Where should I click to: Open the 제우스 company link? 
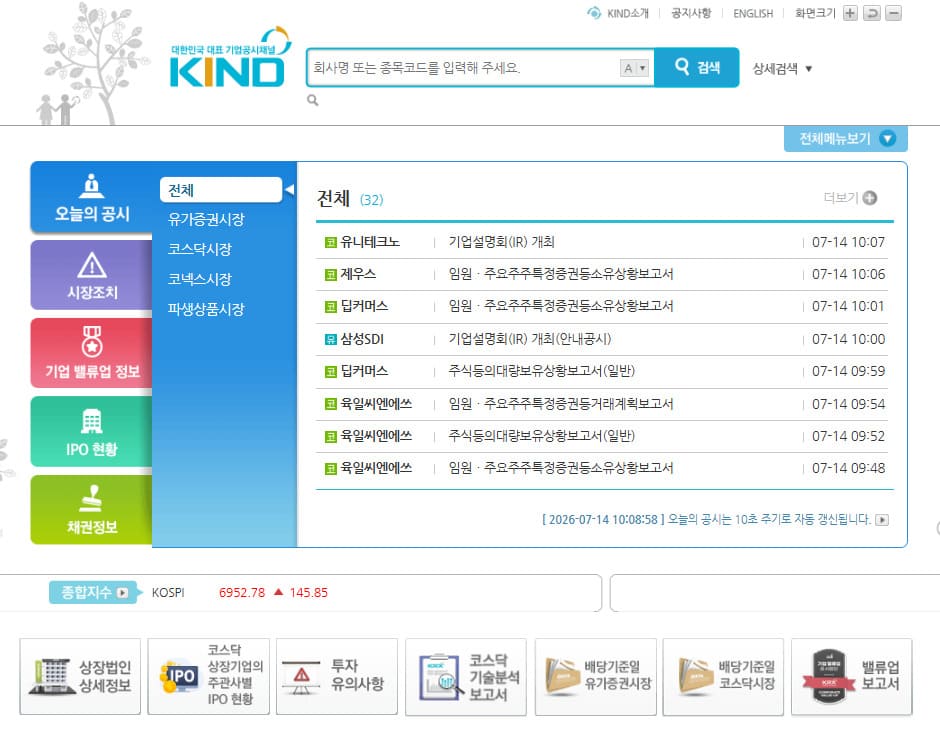pos(358,274)
